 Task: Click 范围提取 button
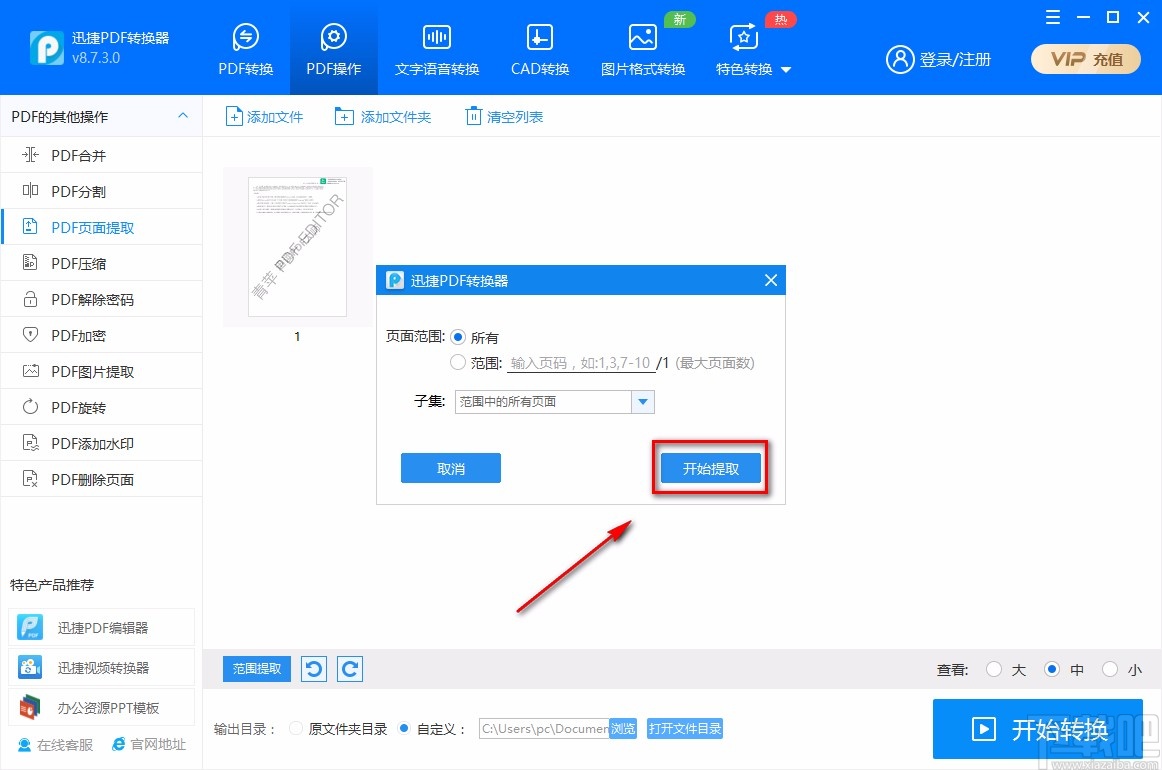(x=257, y=668)
